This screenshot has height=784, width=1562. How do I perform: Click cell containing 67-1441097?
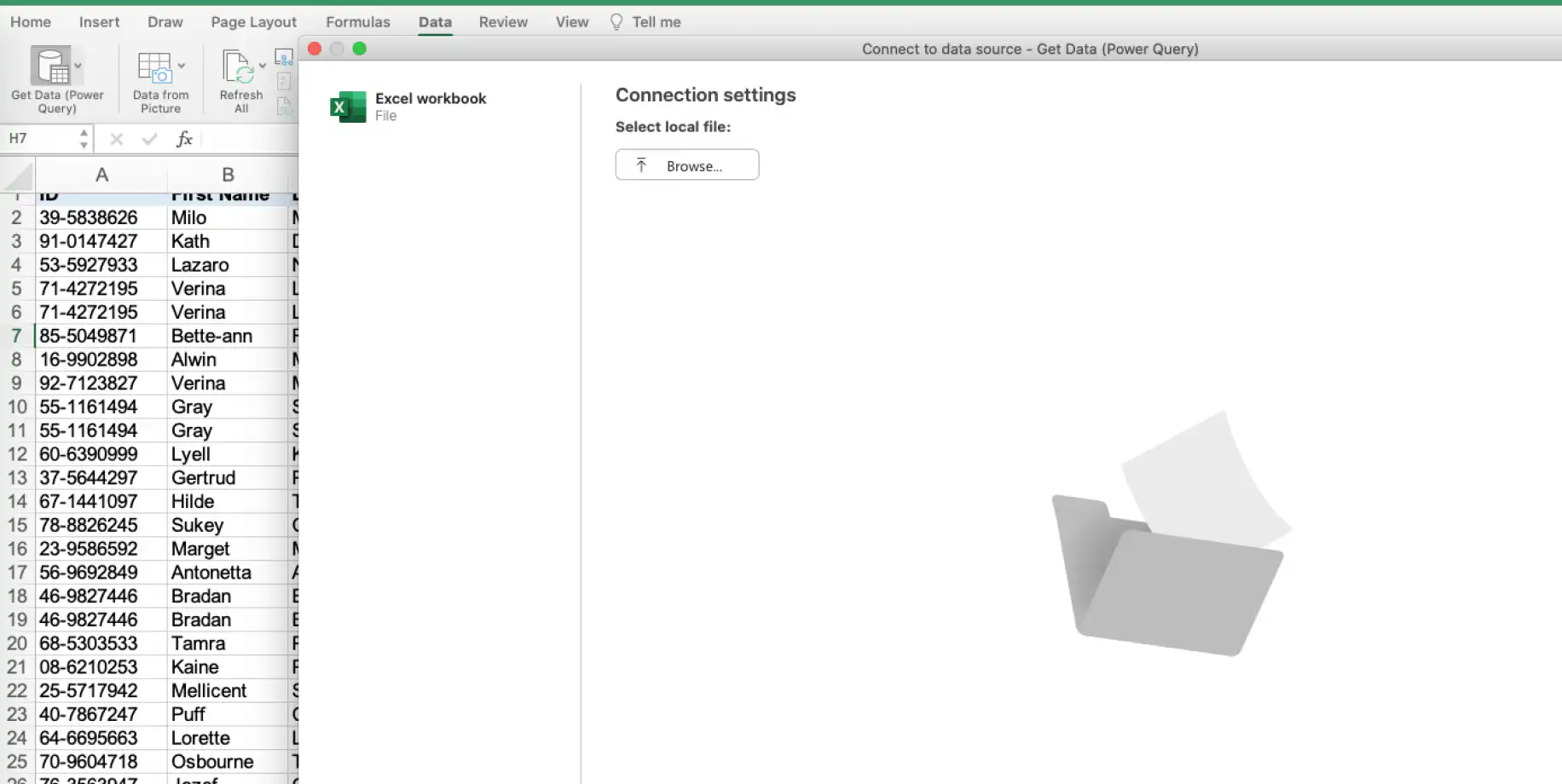coord(101,501)
